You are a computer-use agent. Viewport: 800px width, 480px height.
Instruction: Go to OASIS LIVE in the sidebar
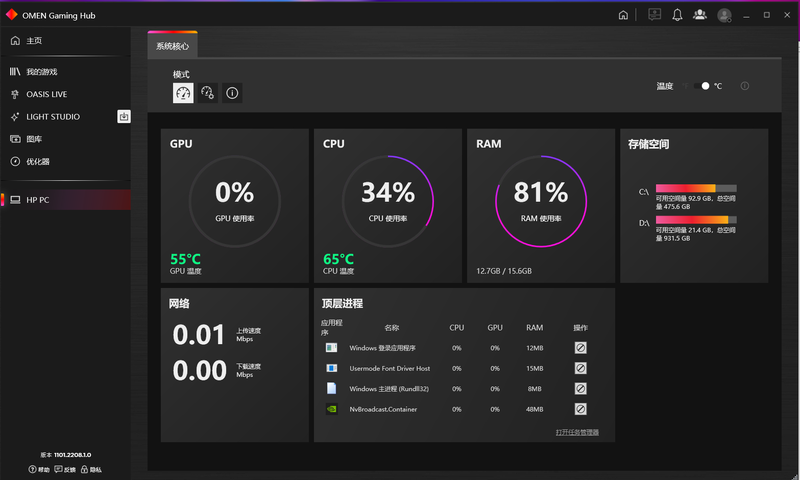tap(46, 94)
